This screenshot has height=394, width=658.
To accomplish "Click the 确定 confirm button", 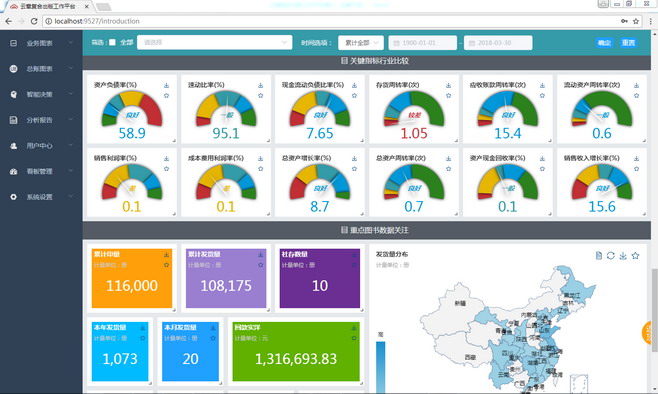I will point(604,43).
